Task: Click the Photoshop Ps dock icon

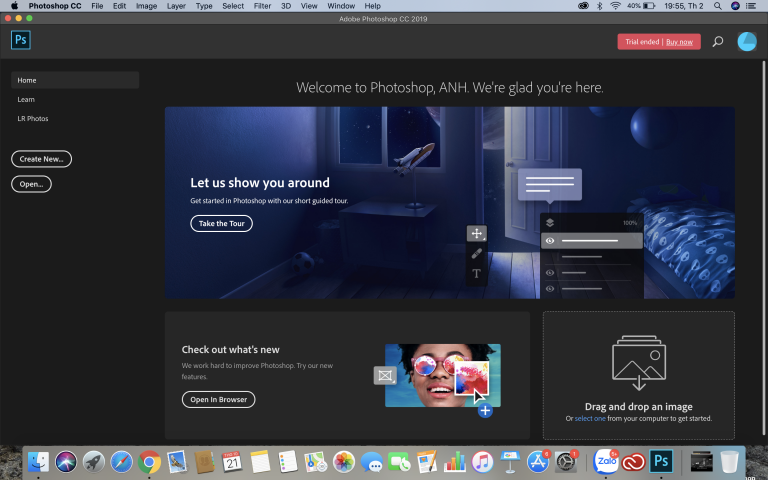Action: coord(661,462)
